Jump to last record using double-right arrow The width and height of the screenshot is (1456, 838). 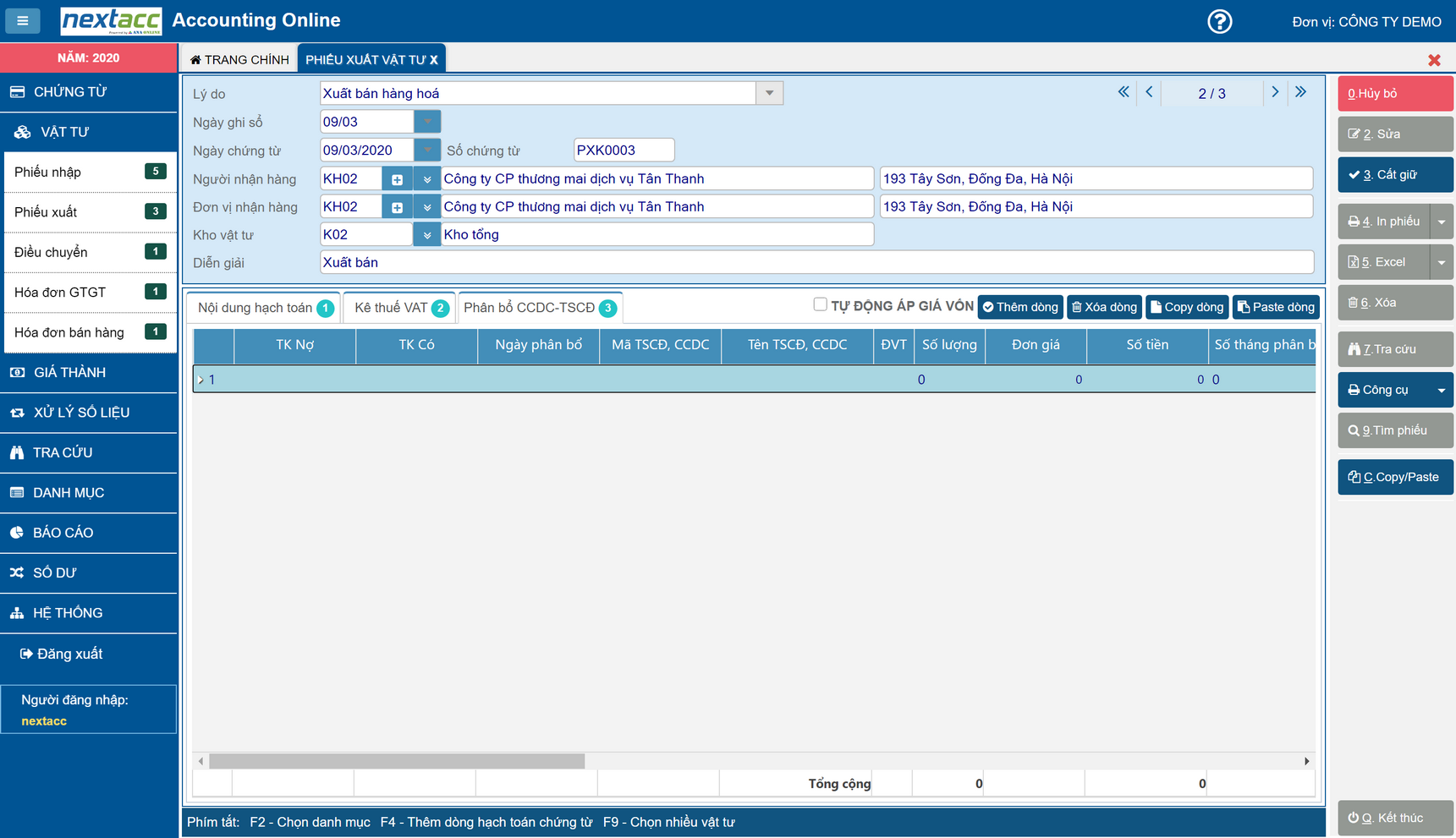point(1300,92)
